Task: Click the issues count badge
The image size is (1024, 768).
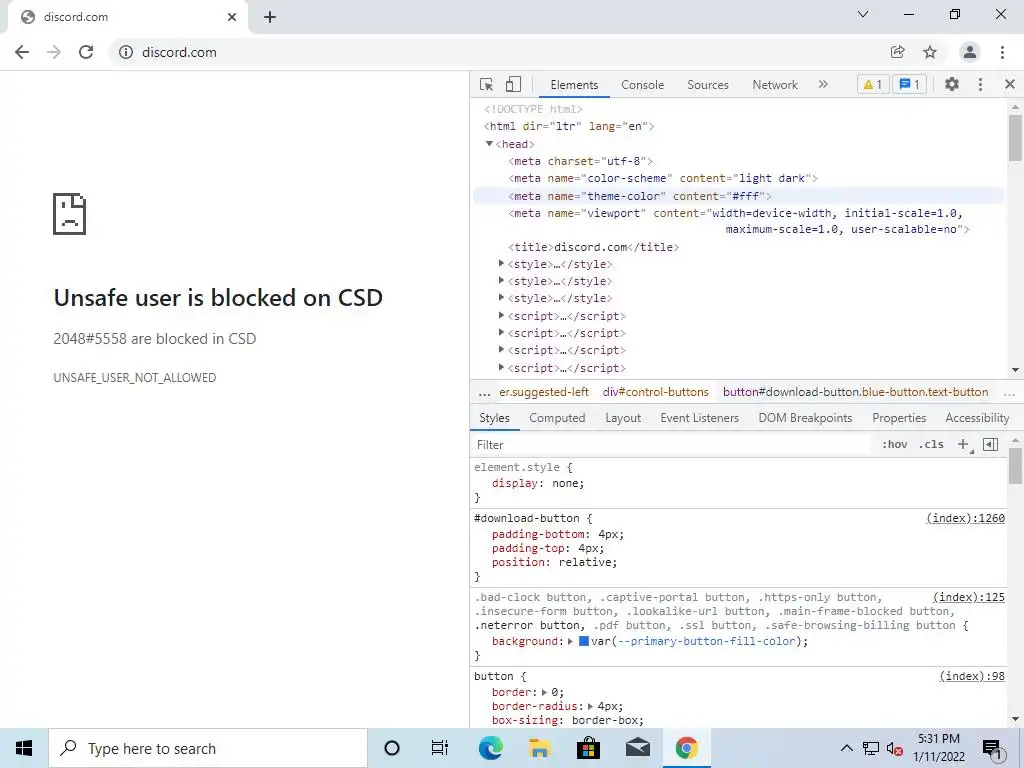Action: coord(910,84)
